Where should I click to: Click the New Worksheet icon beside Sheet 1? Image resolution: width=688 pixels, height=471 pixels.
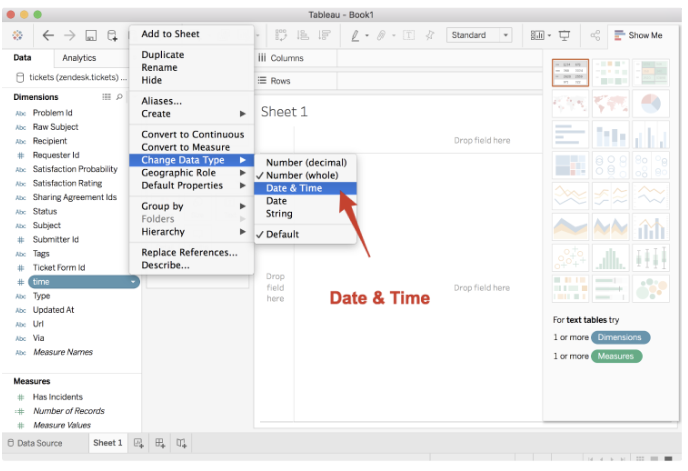(x=140, y=443)
